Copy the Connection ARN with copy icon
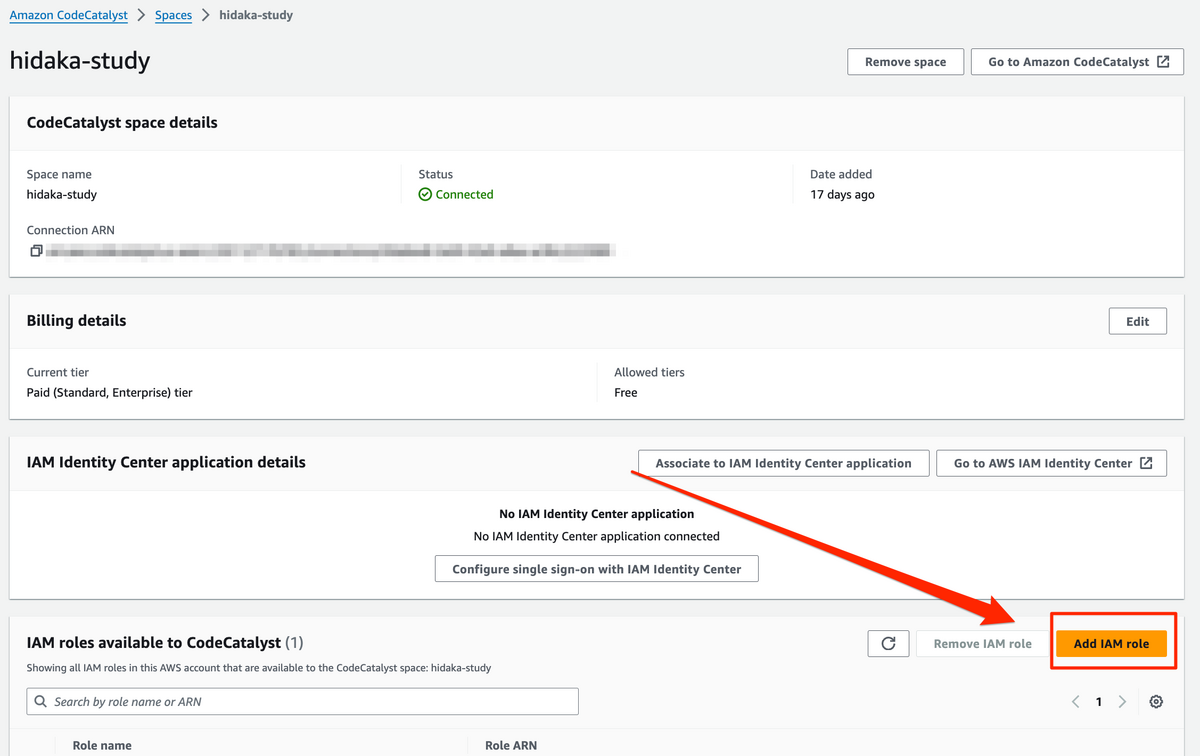This screenshot has width=1200, height=756. 36,251
